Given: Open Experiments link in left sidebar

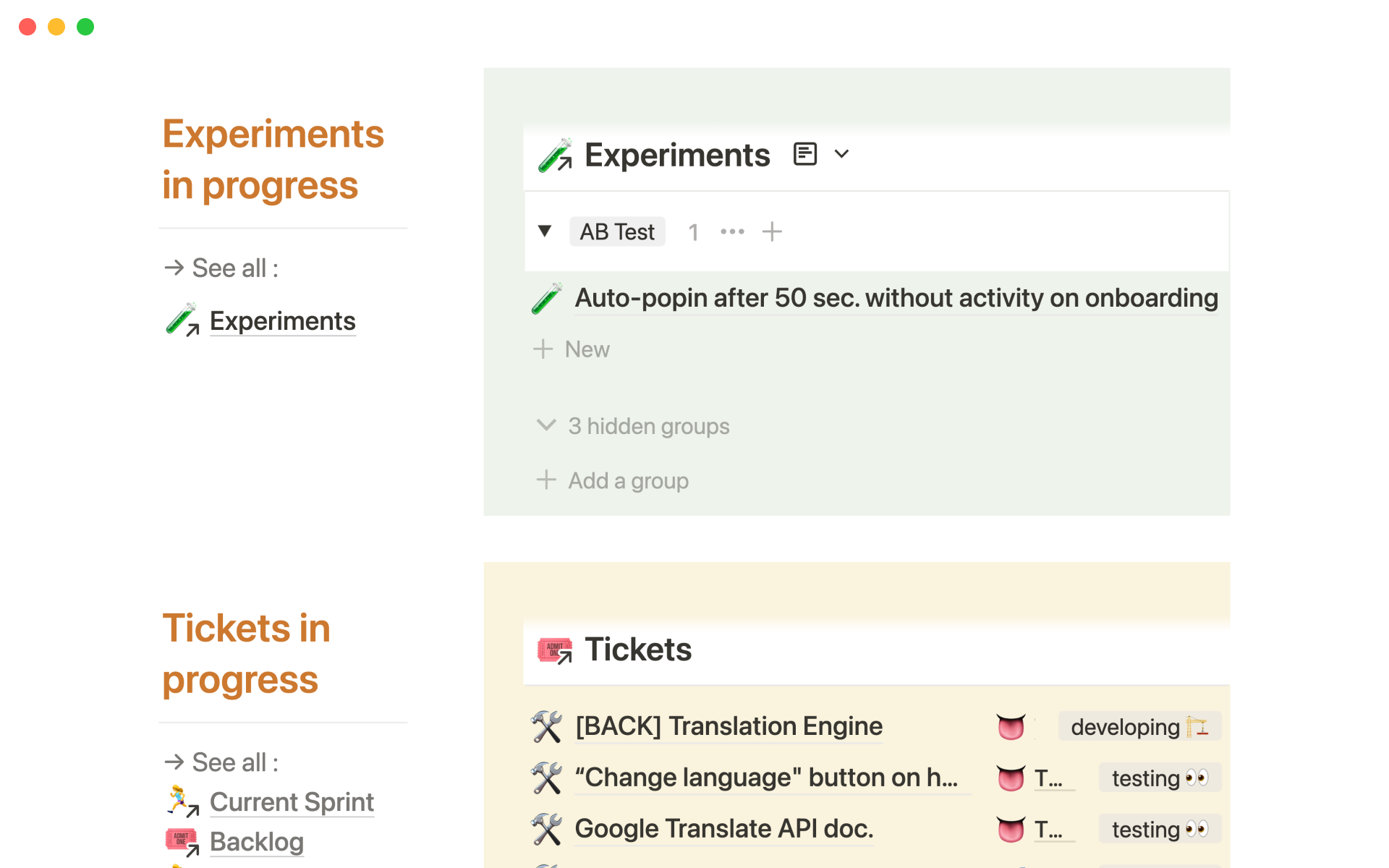Looking at the screenshot, I should 282,321.
